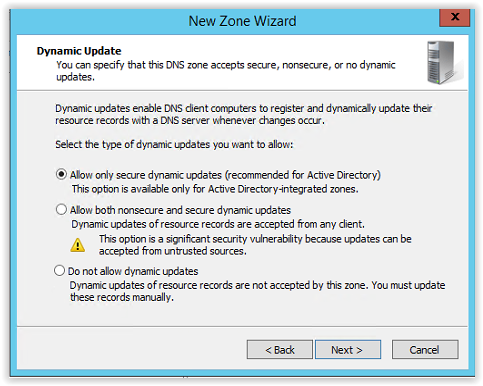Click the label for secure dynamic updates option
Viewport: 483px width, 386px height.
pyautogui.click(x=225, y=175)
